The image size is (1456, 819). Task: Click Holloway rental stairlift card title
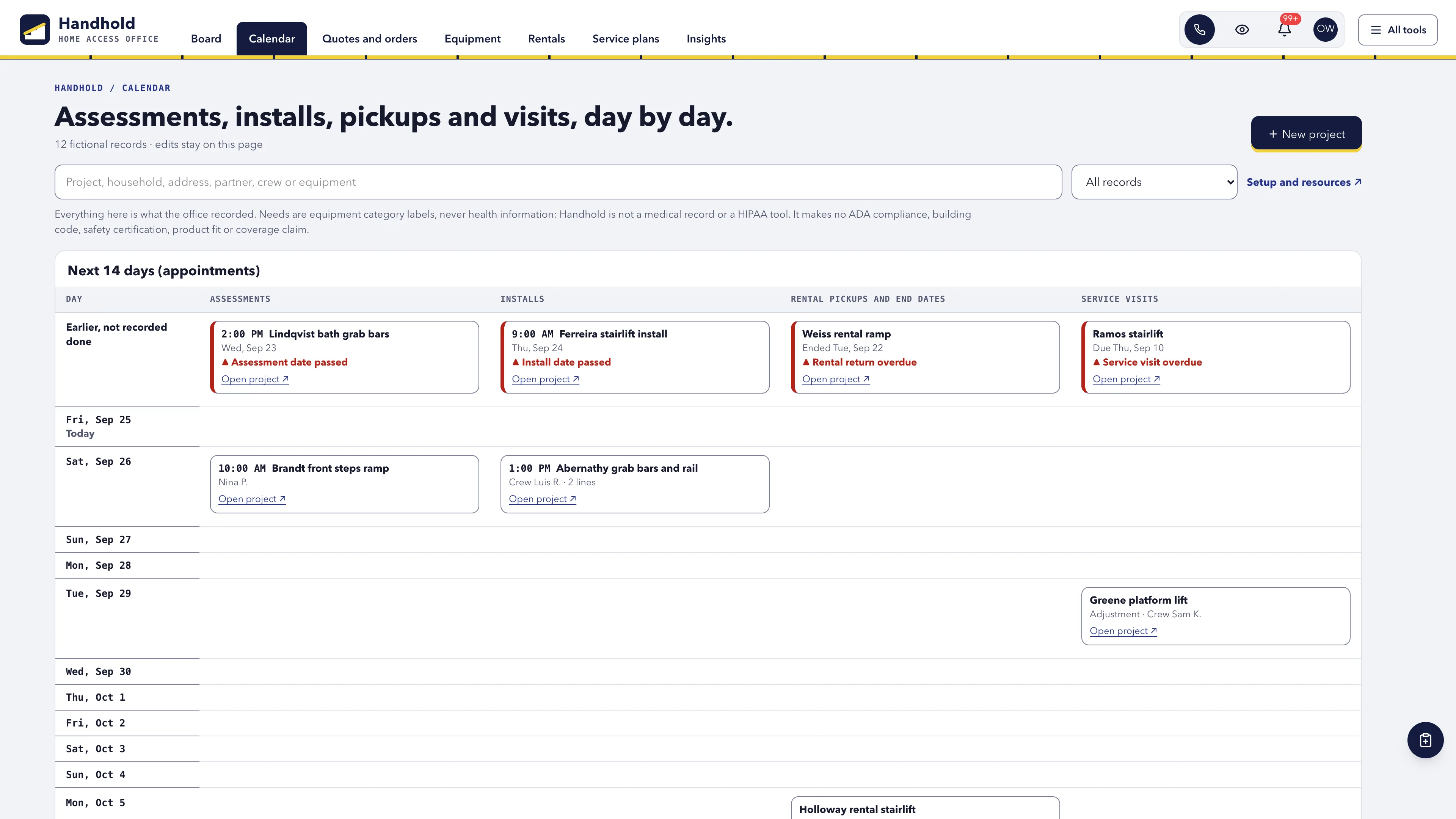pos(857,810)
